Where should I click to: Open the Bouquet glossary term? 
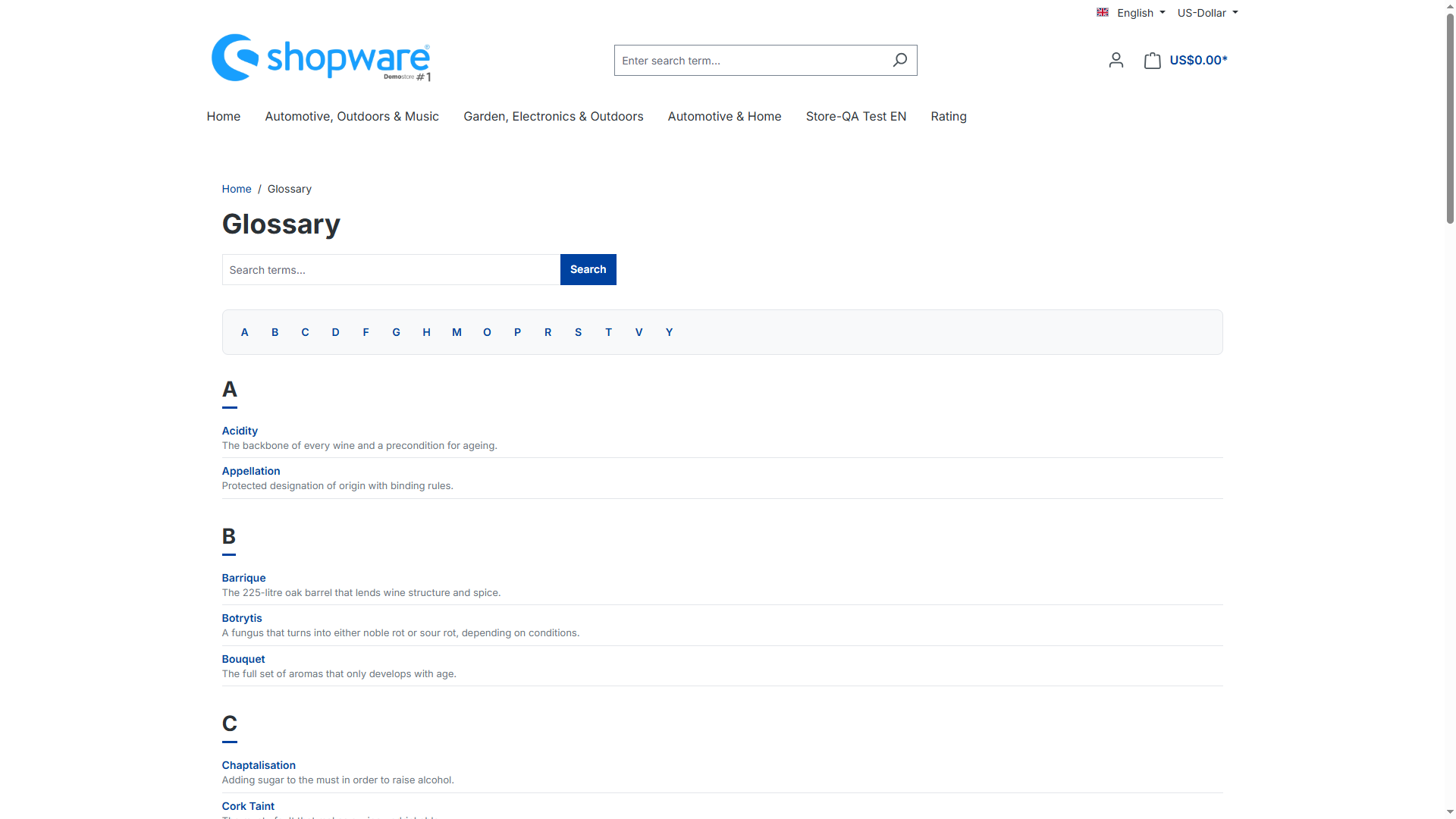pos(243,659)
